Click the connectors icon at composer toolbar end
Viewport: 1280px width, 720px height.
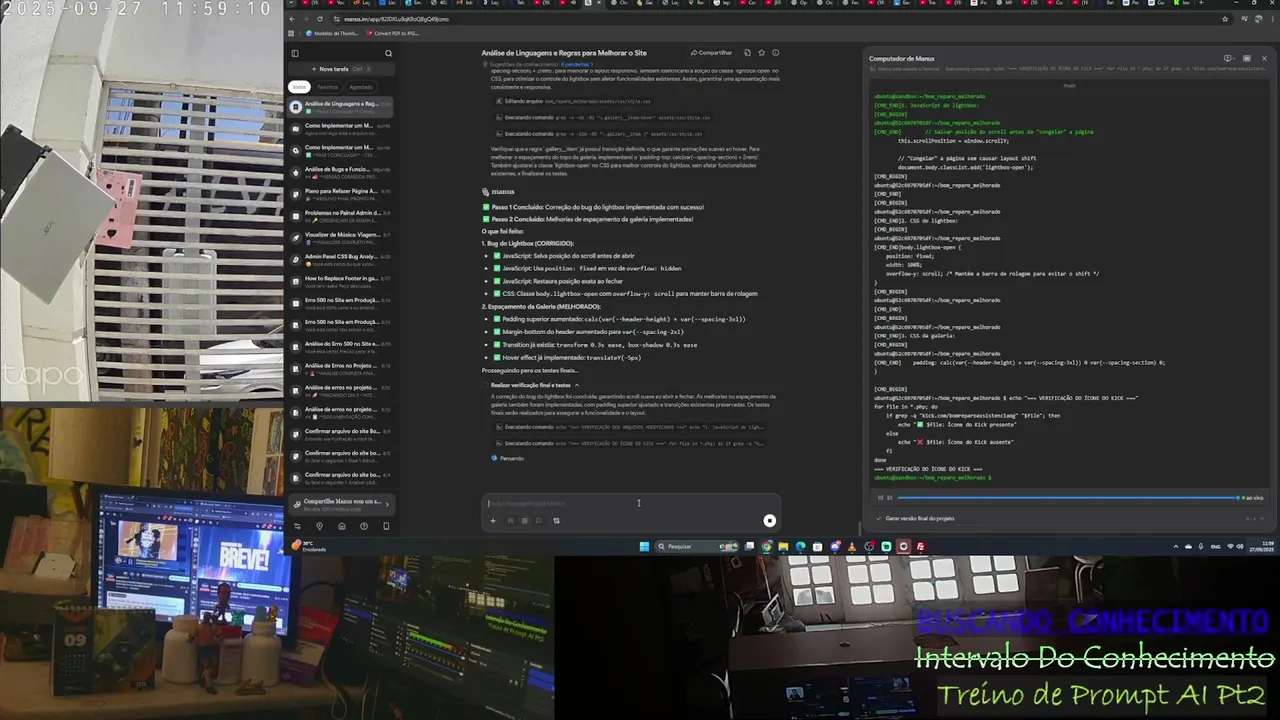tap(556, 520)
